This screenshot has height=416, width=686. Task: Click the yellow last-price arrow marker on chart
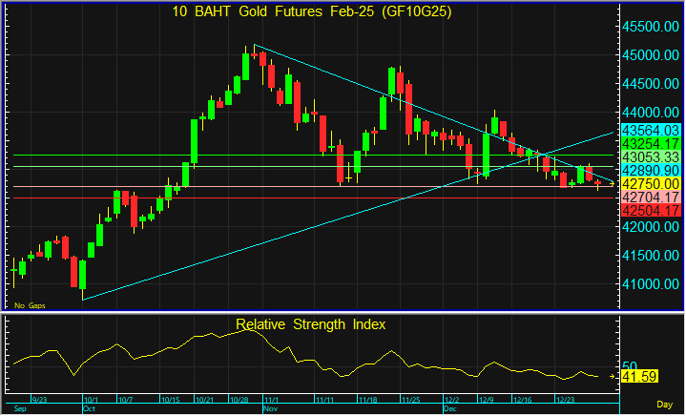612,183
